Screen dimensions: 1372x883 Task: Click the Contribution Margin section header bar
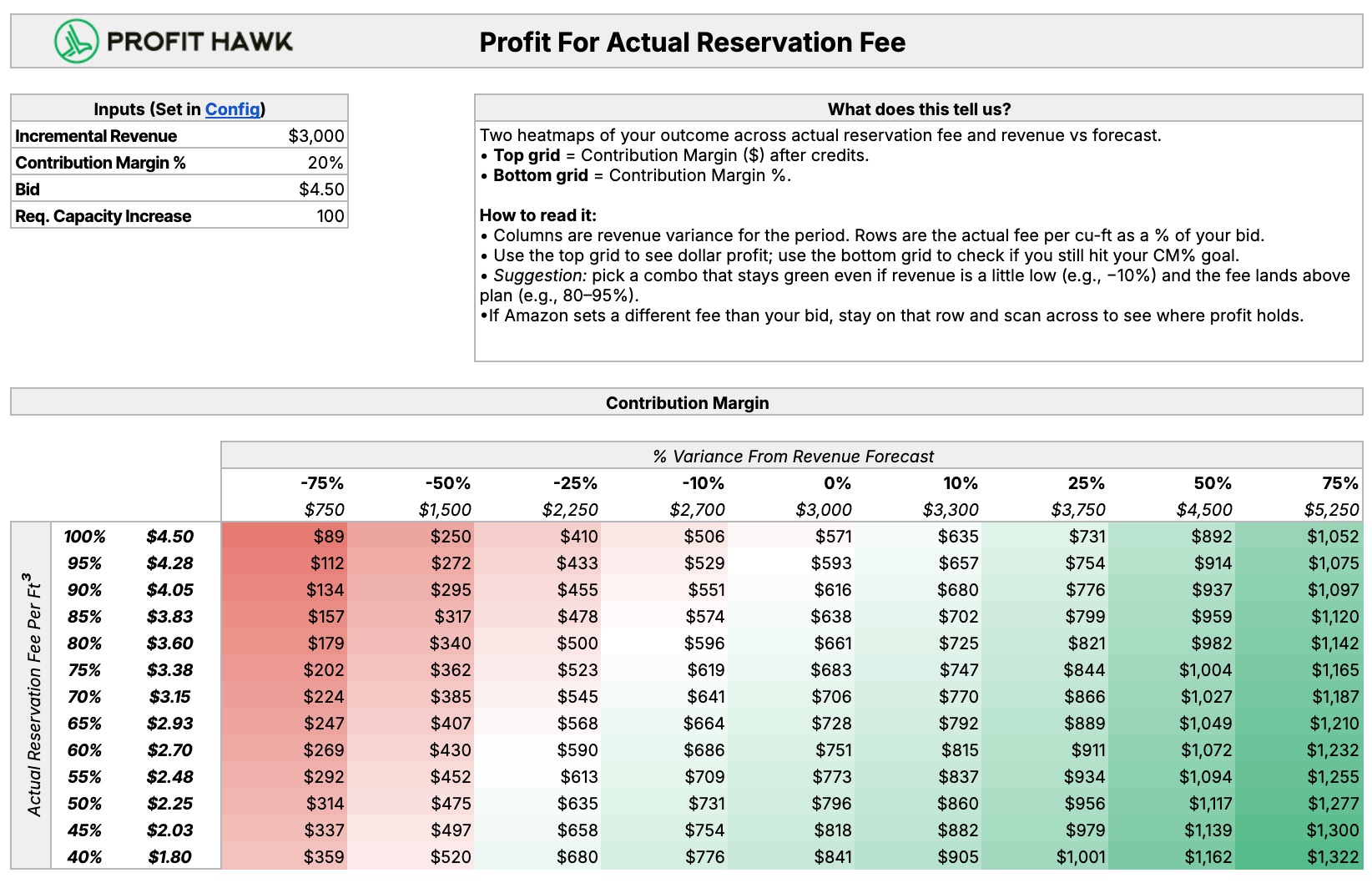pyautogui.click(x=686, y=403)
